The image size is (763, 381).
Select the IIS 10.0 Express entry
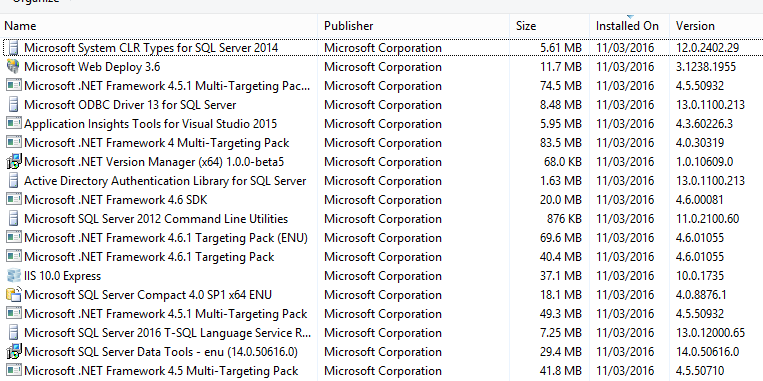tap(62, 275)
